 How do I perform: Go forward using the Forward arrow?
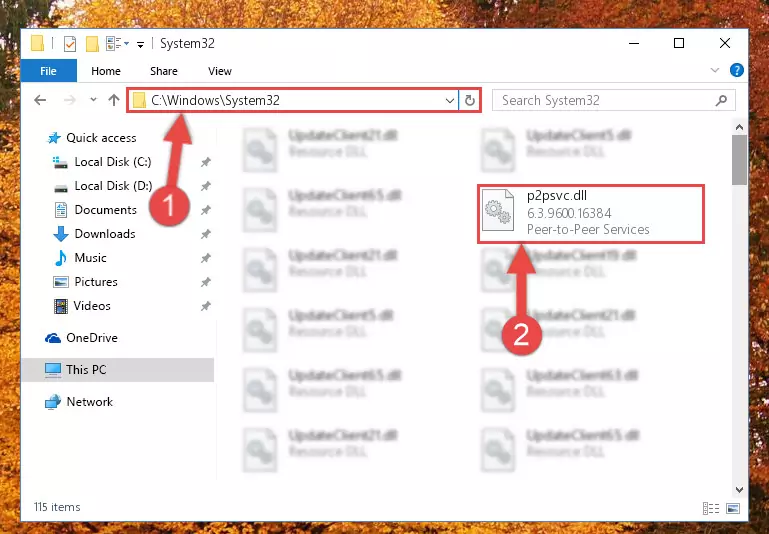click(70, 101)
